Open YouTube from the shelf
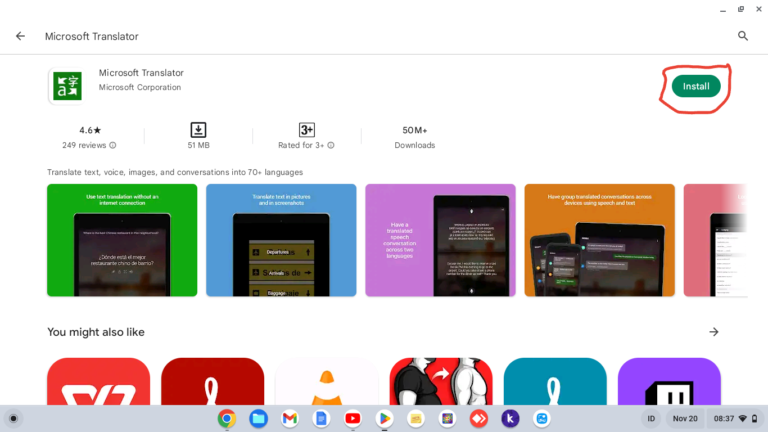The image size is (768, 432). click(x=353, y=419)
